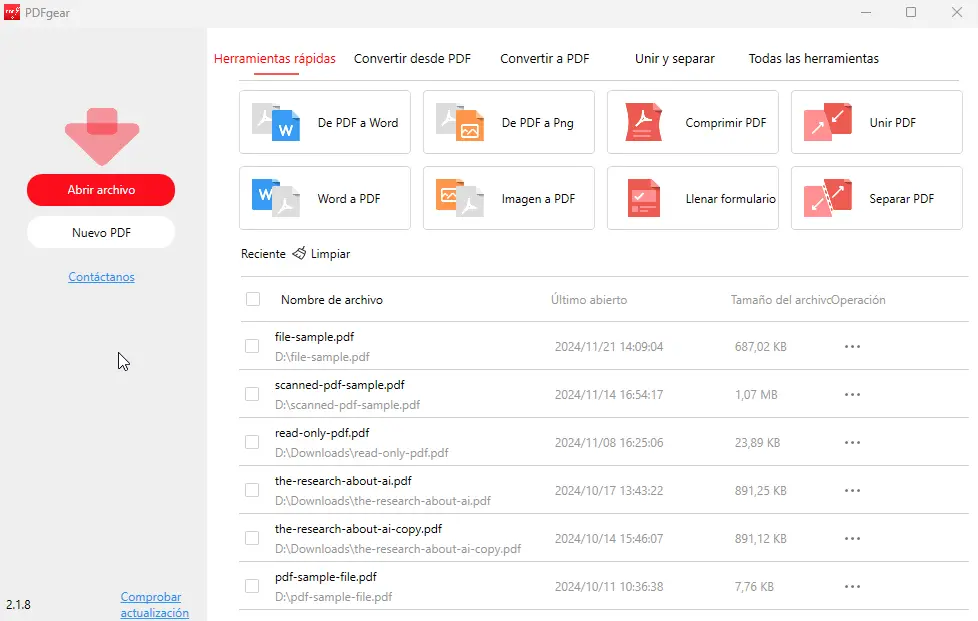Switch to Convertir desde PDF tab
The image size is (978, 621).
[x=412, y=59]
